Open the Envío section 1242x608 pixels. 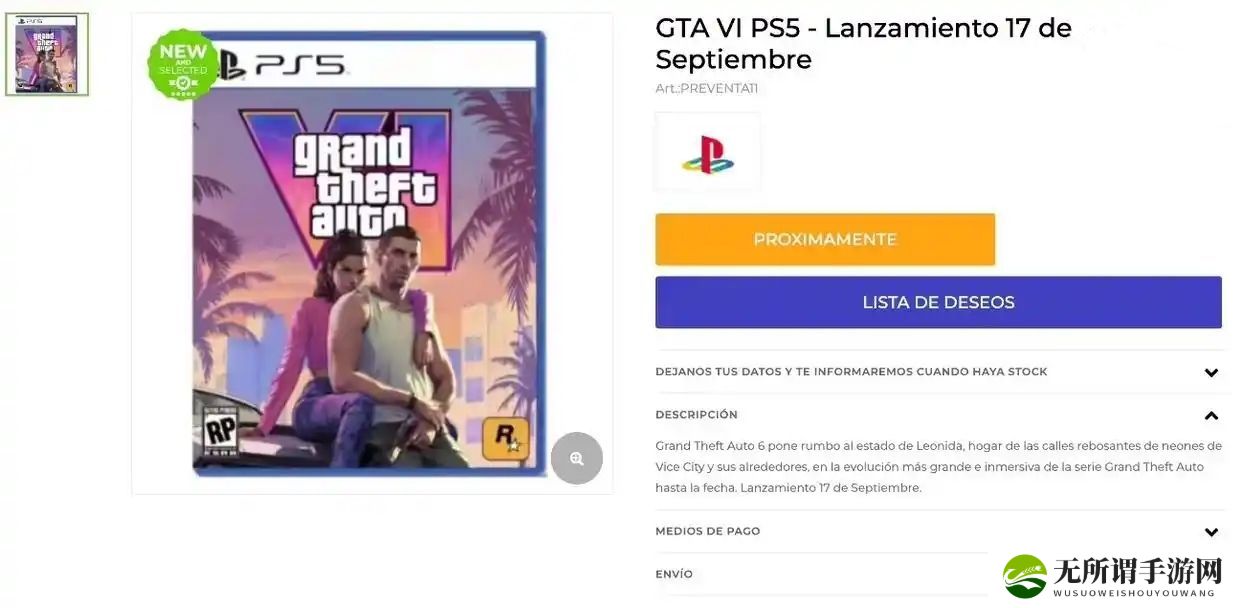coord(822,575)
